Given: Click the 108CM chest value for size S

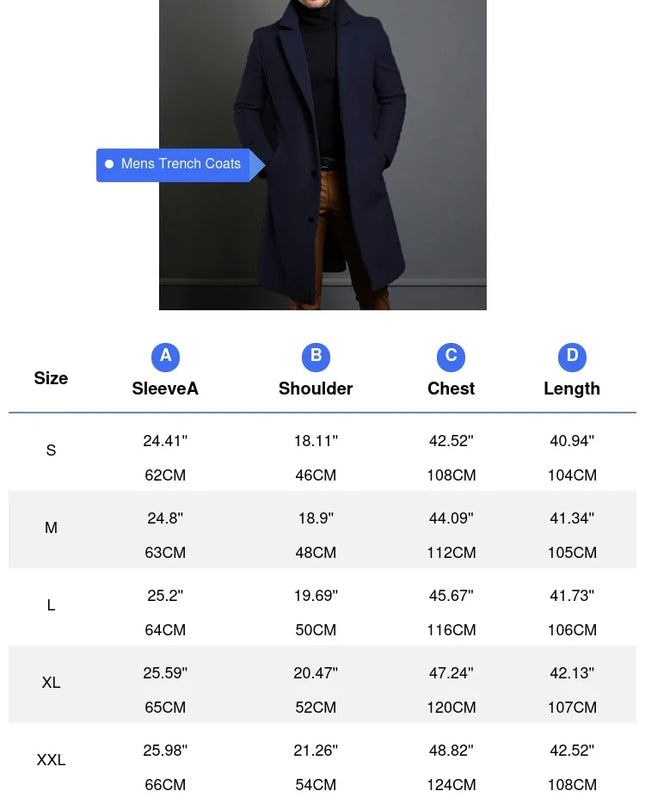Looking at the screenshot, I should (x=451, y=475).
